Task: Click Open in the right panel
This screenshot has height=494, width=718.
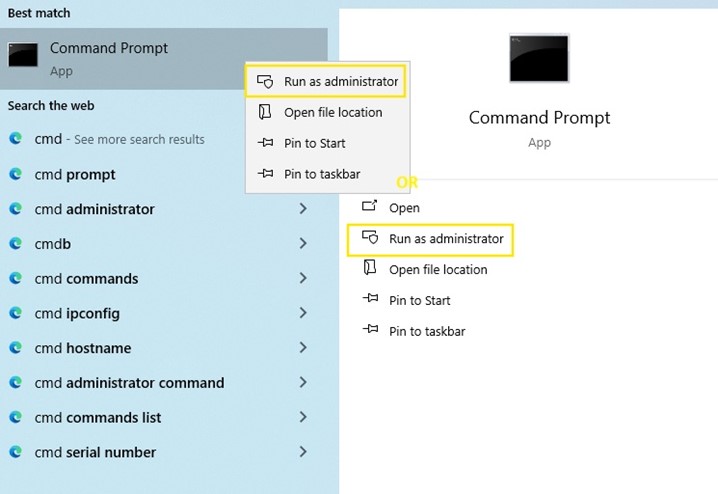Action: click(404, 208)
